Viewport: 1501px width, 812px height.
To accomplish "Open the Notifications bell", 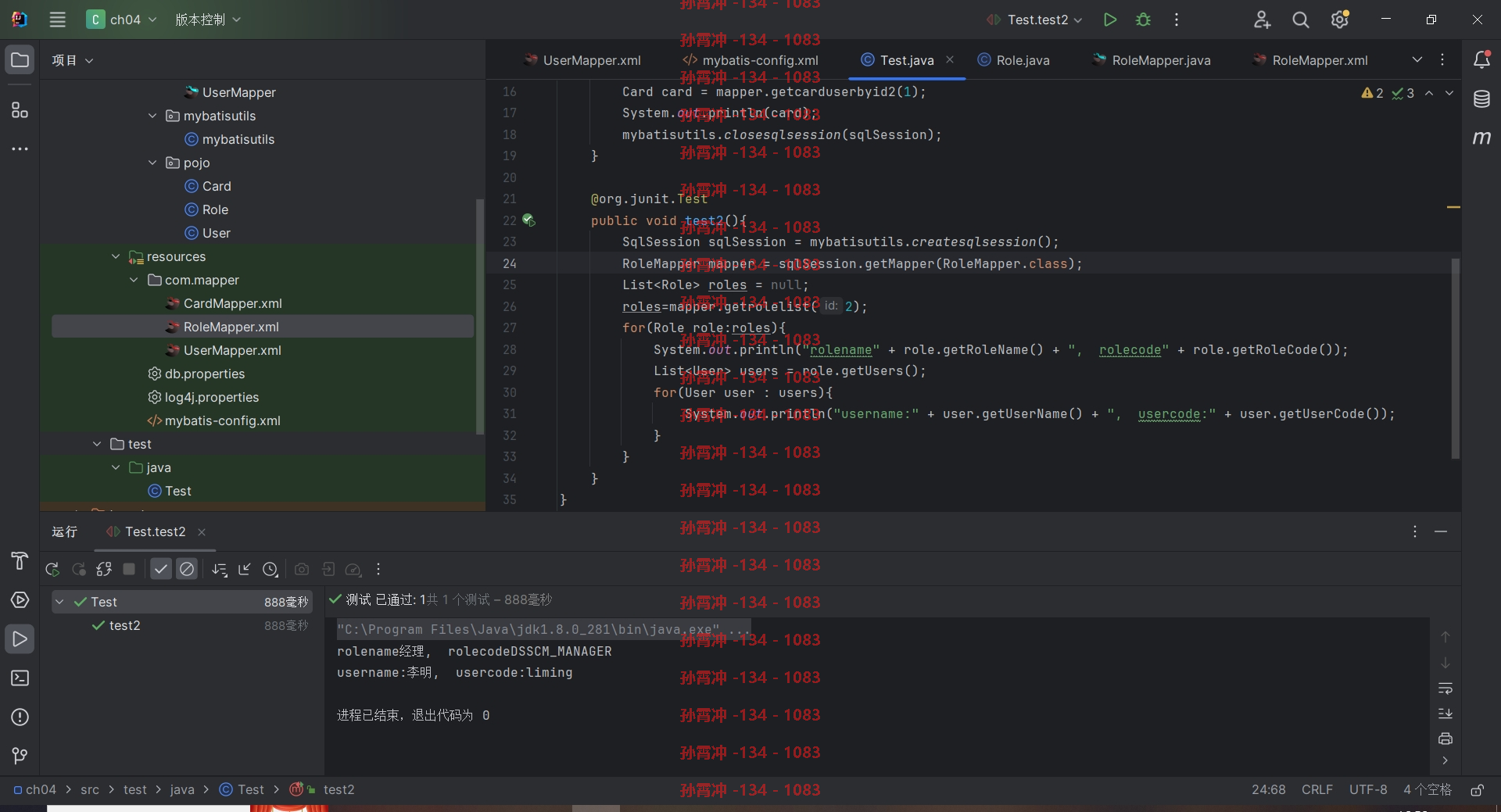I will (1481, 60).
